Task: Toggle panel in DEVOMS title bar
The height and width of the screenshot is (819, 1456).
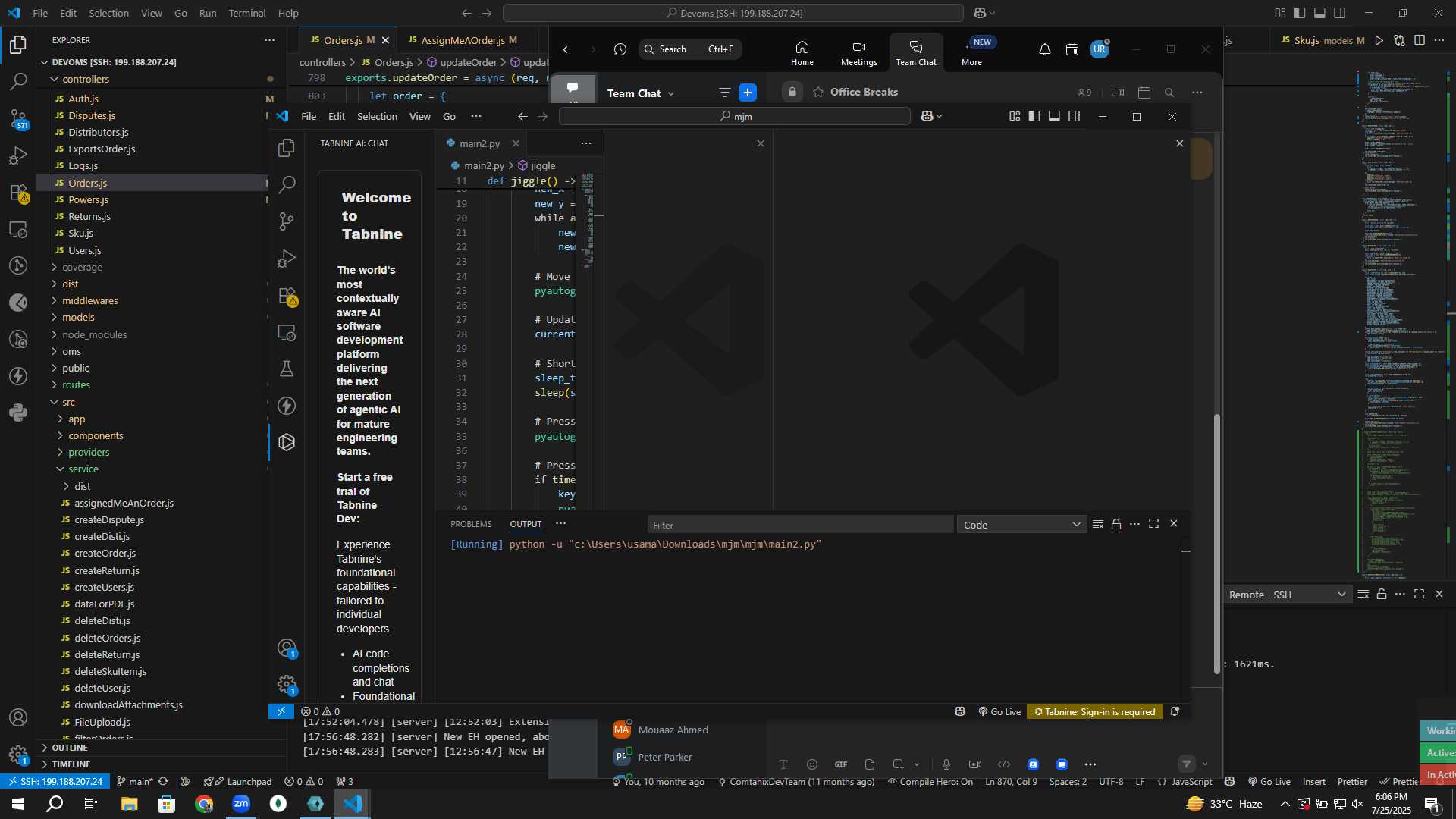Action: click(1319, 13)
